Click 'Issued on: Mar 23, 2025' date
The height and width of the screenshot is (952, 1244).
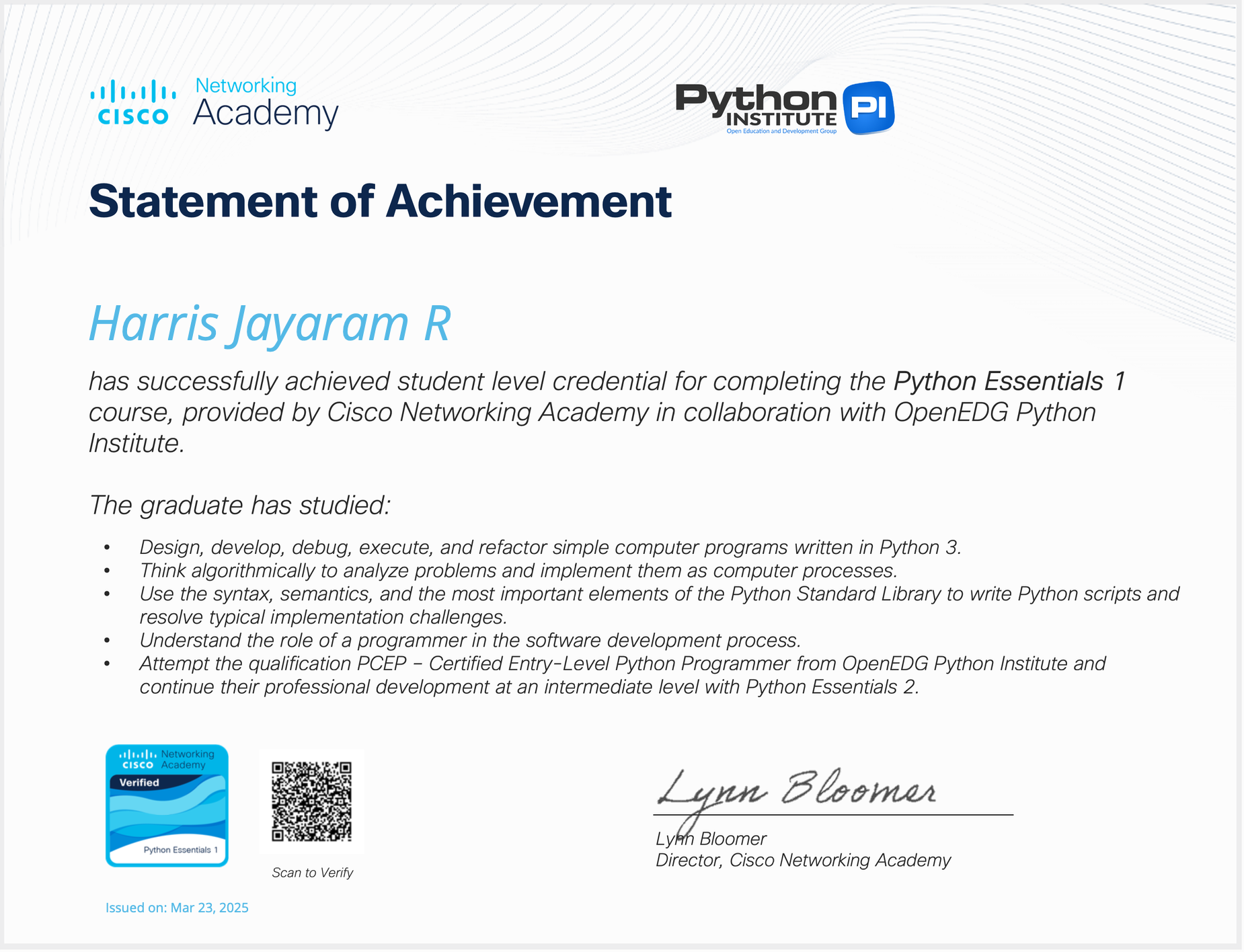click(177, 908)
